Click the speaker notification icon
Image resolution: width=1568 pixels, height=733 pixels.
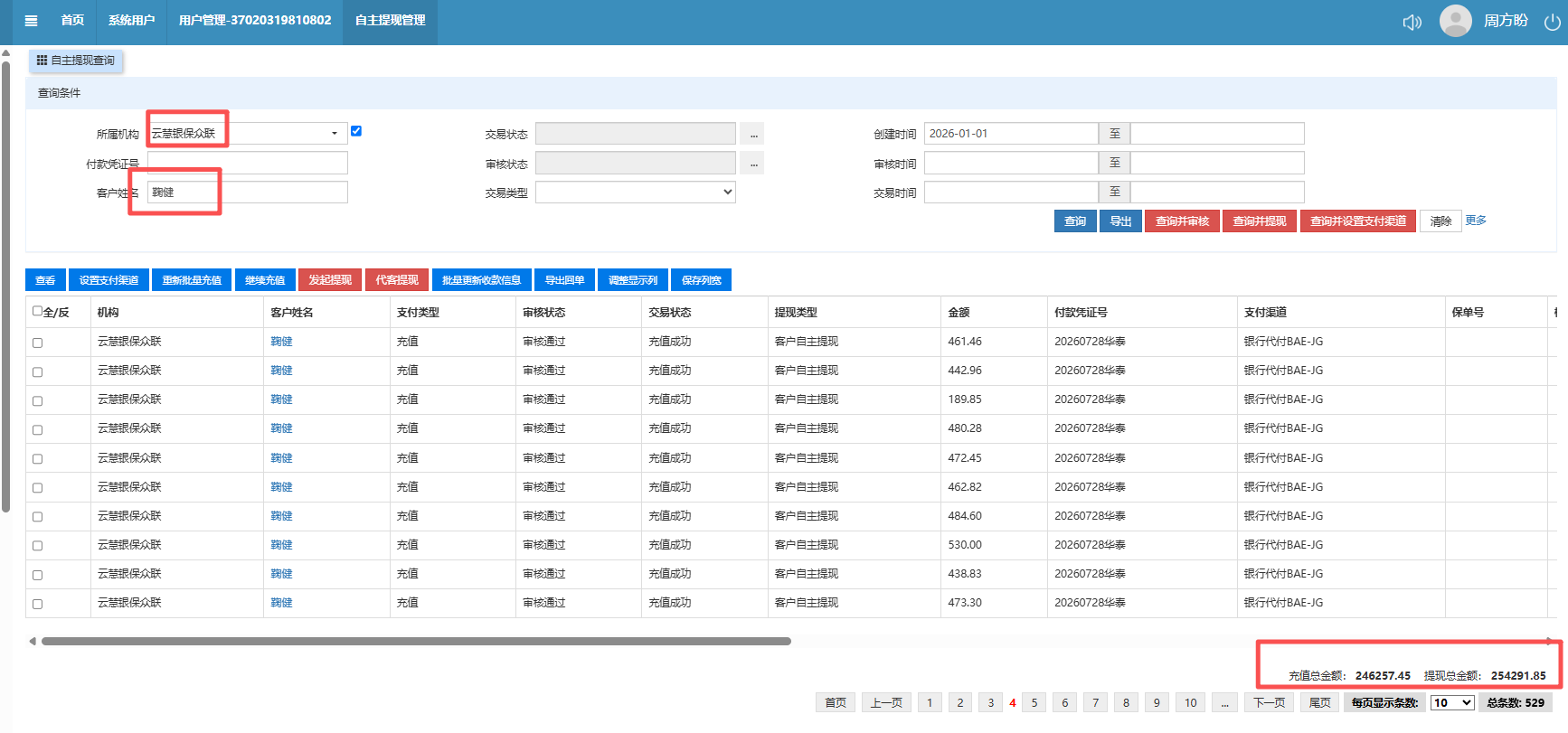click(x=1412, y=22)
